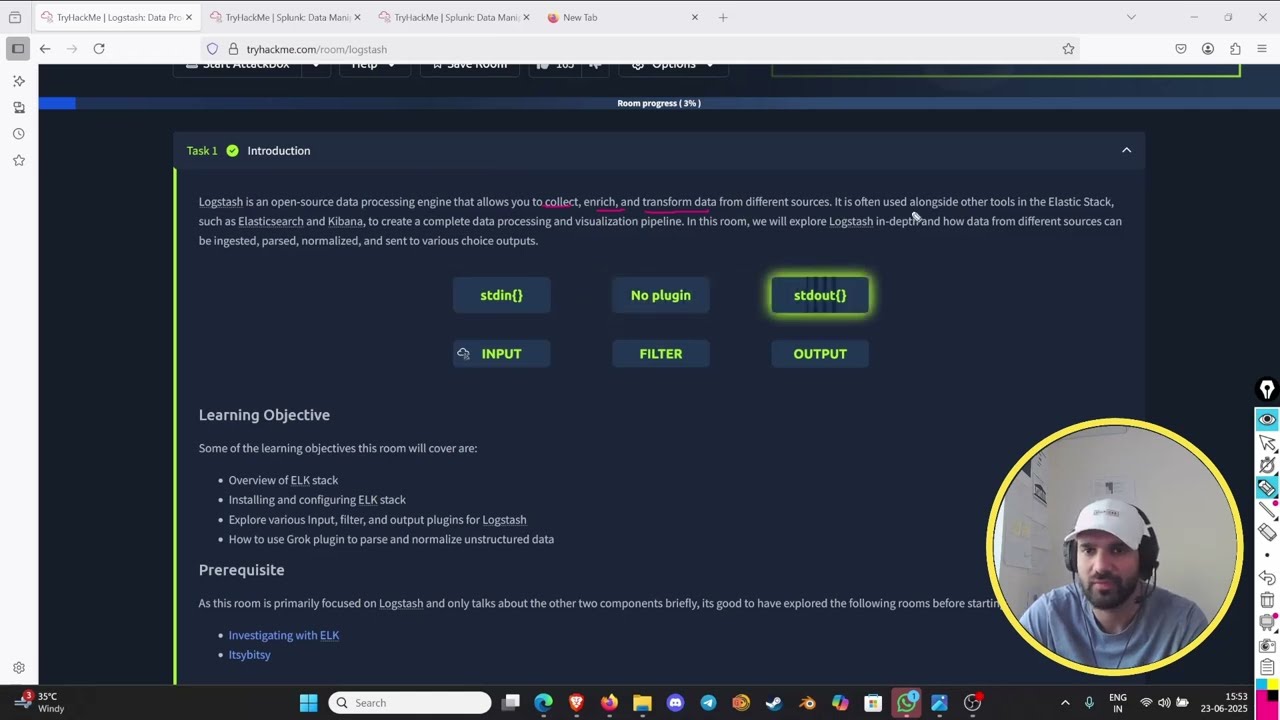
Task: Click the OUTPUT stage button
Action: (x=820, y=353)
